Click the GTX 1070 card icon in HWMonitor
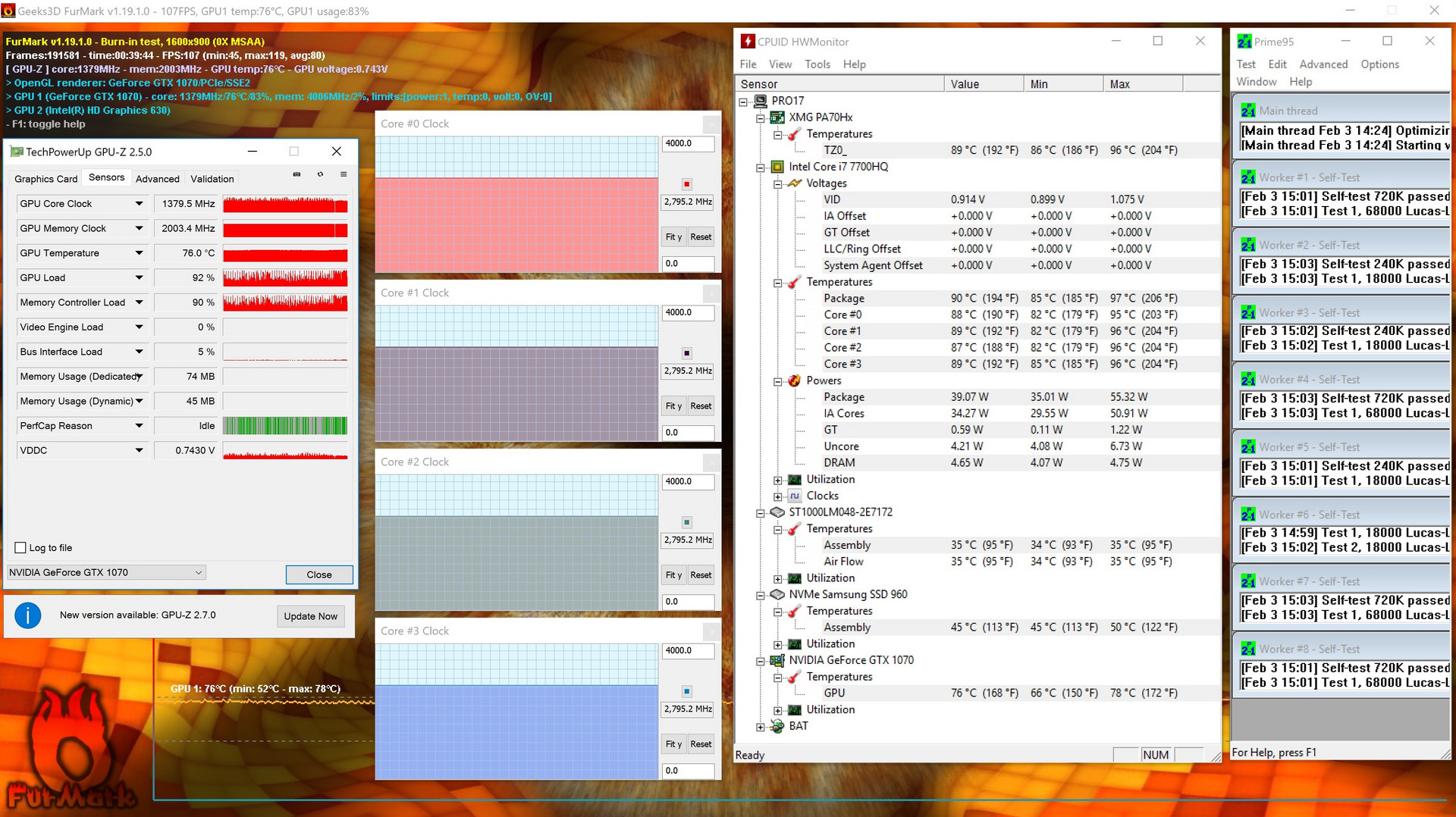Viewport: 1456px width, 817px height. (x=777, y=660)
